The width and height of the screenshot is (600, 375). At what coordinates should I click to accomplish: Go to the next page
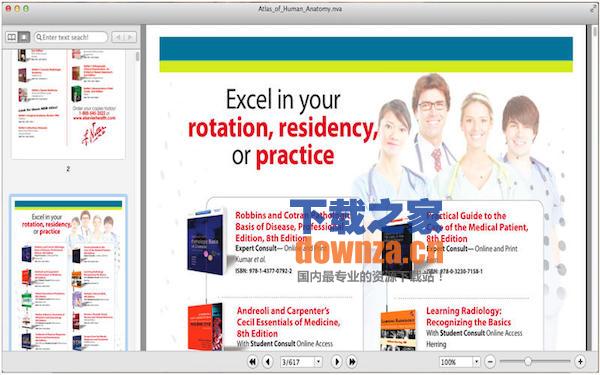(x=337, y=362)
